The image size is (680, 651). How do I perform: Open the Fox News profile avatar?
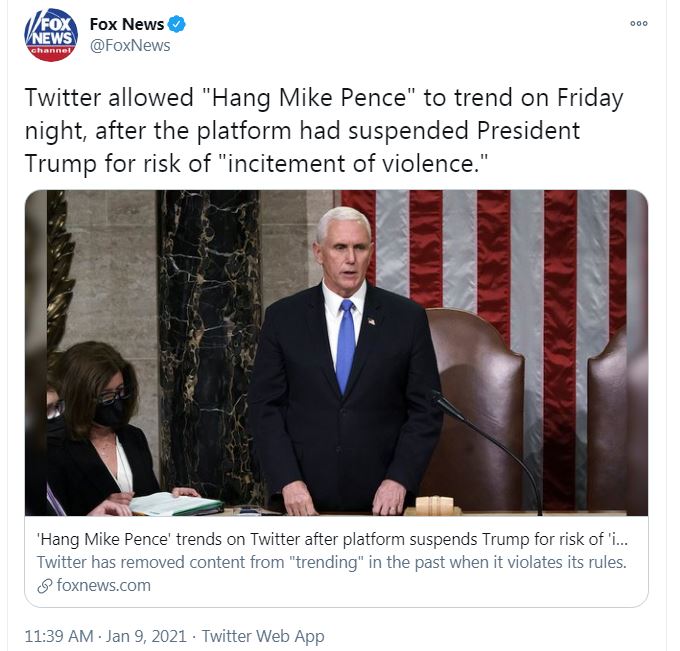click(x=51, y=35)
